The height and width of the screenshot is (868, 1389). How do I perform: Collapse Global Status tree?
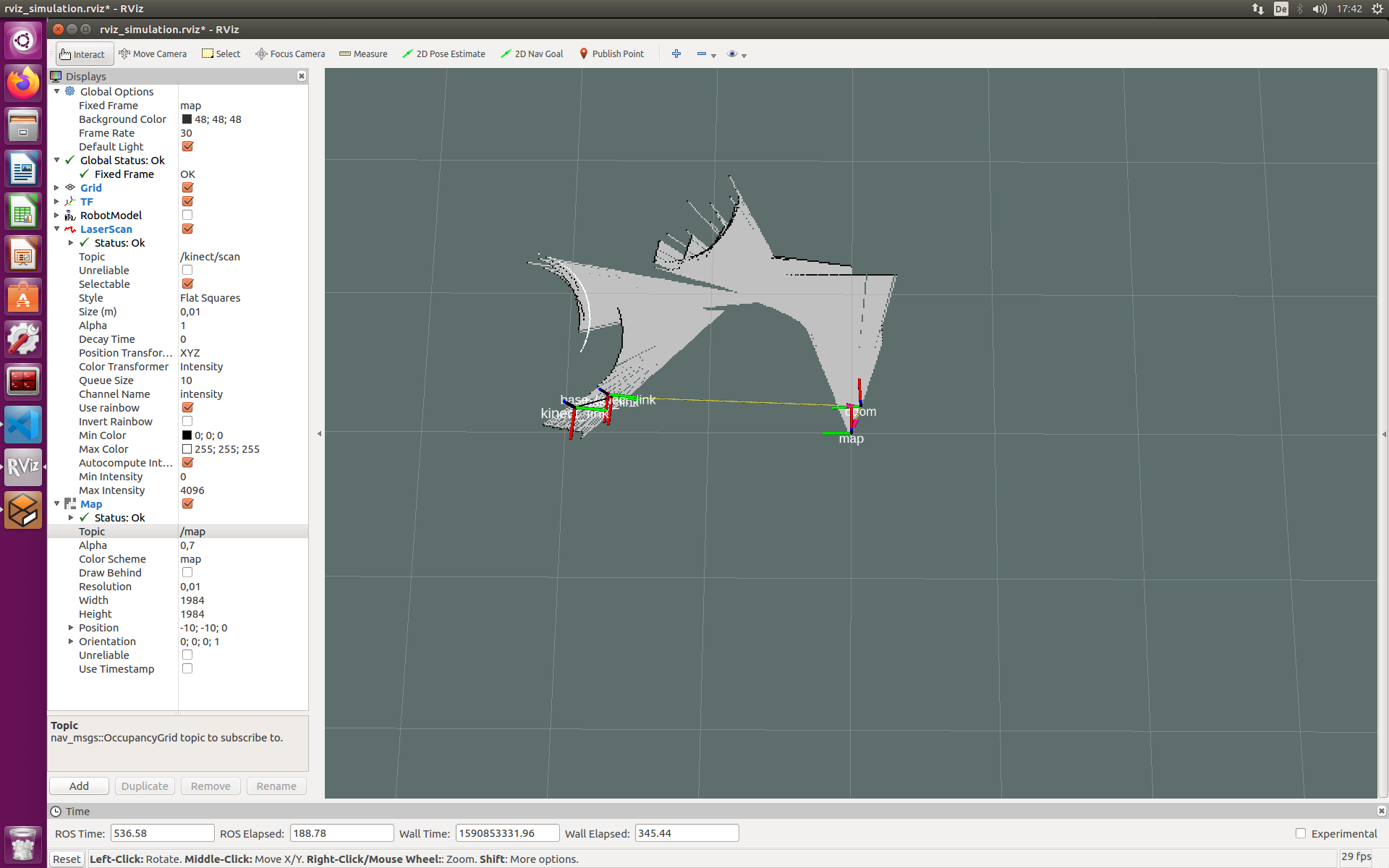[57, 160]
